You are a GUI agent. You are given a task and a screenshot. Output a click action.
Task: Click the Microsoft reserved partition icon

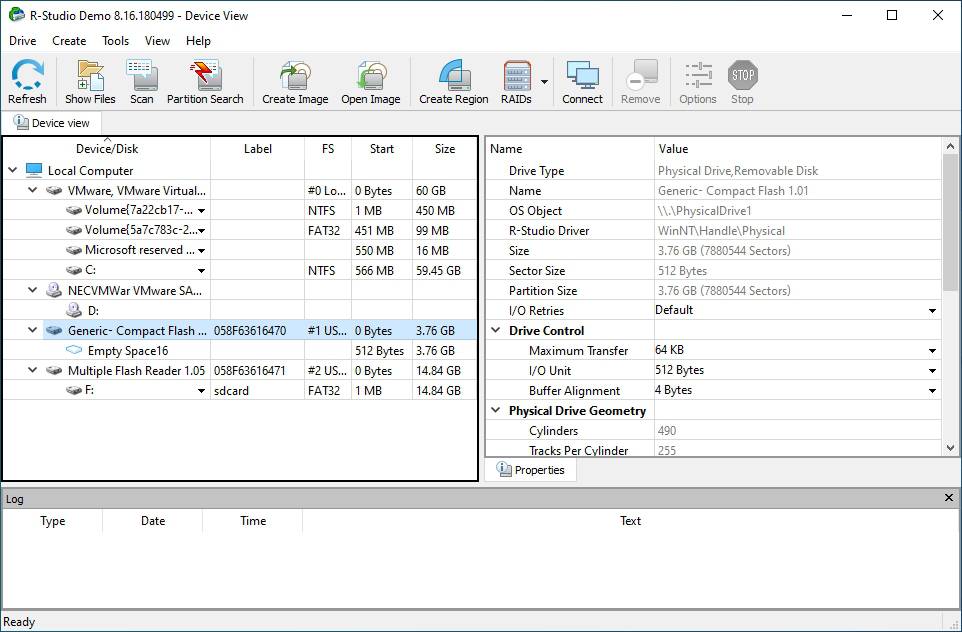point(74,250)
